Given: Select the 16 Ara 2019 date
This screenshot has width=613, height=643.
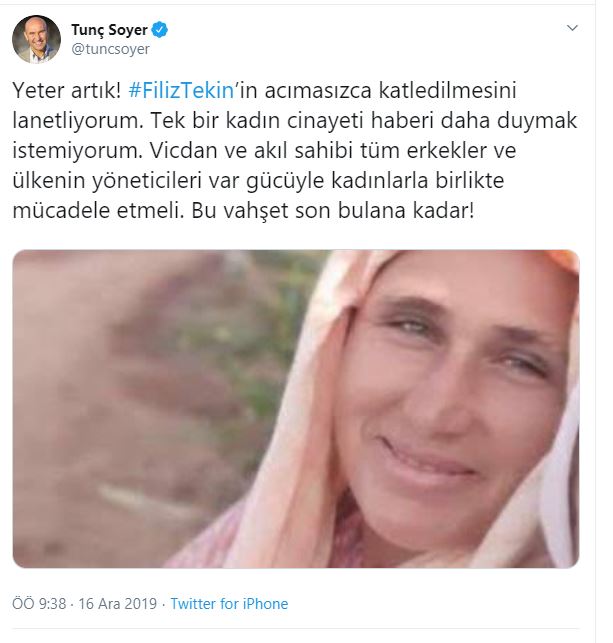Looking at the screenshot, I should [x=118, y=604].
